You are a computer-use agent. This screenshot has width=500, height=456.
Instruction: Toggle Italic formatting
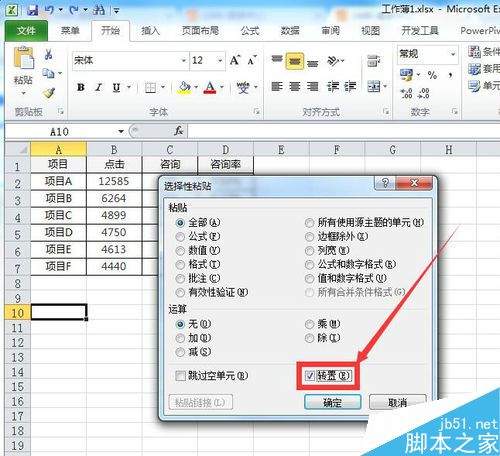click(x=98, y=87)
